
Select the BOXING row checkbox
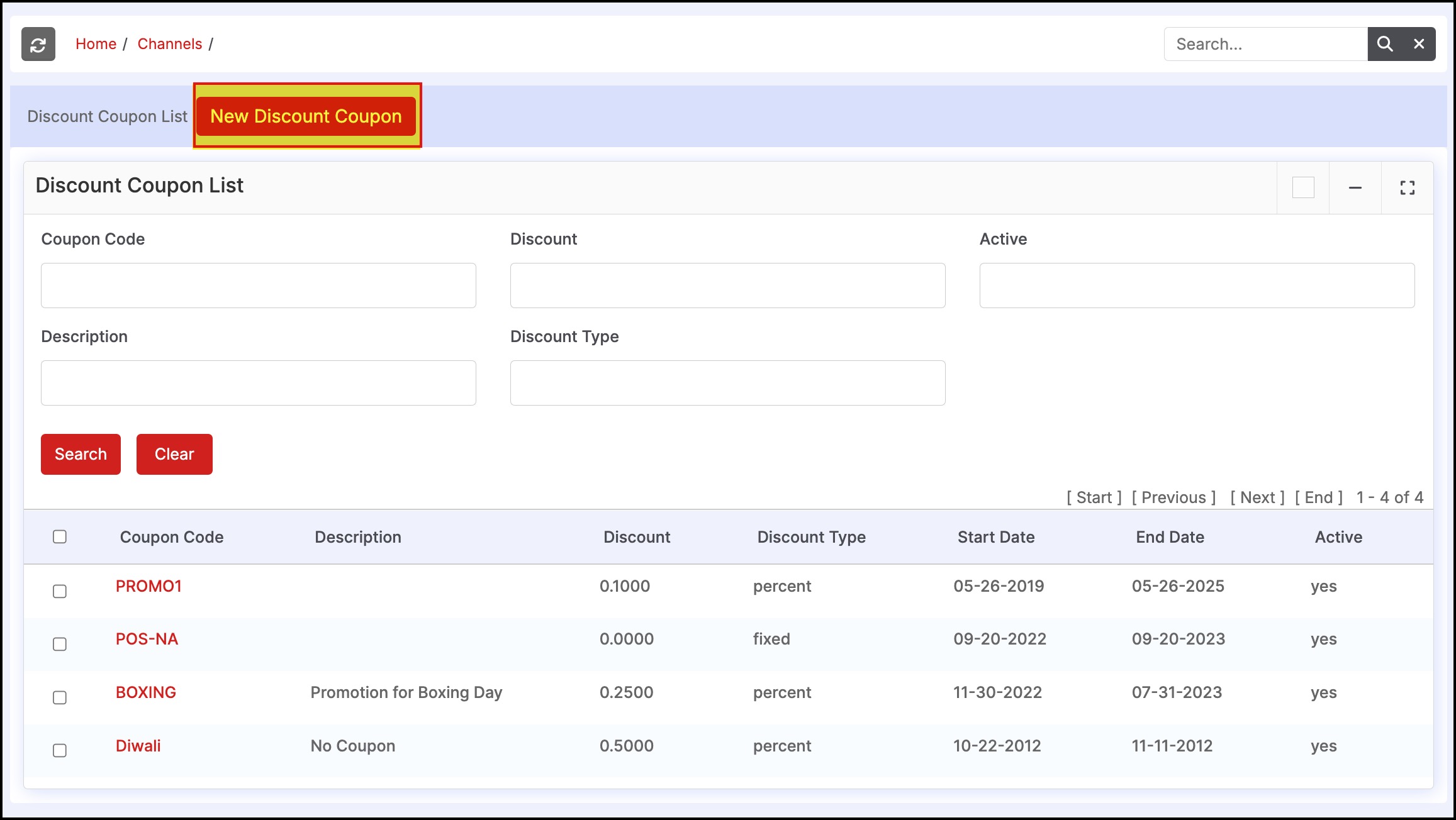pos(60,697)
